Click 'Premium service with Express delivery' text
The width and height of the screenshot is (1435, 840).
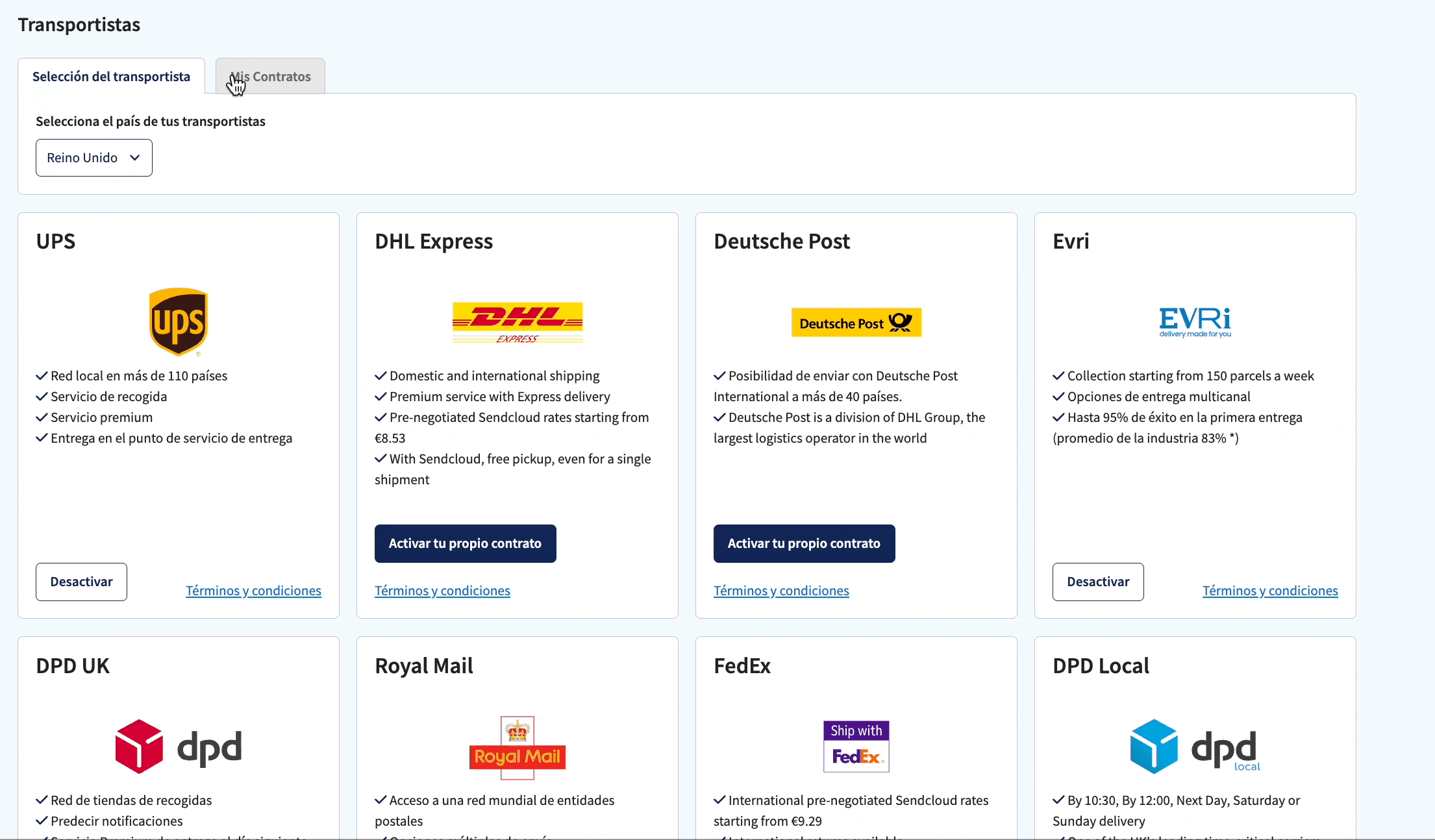click(500, 397)
